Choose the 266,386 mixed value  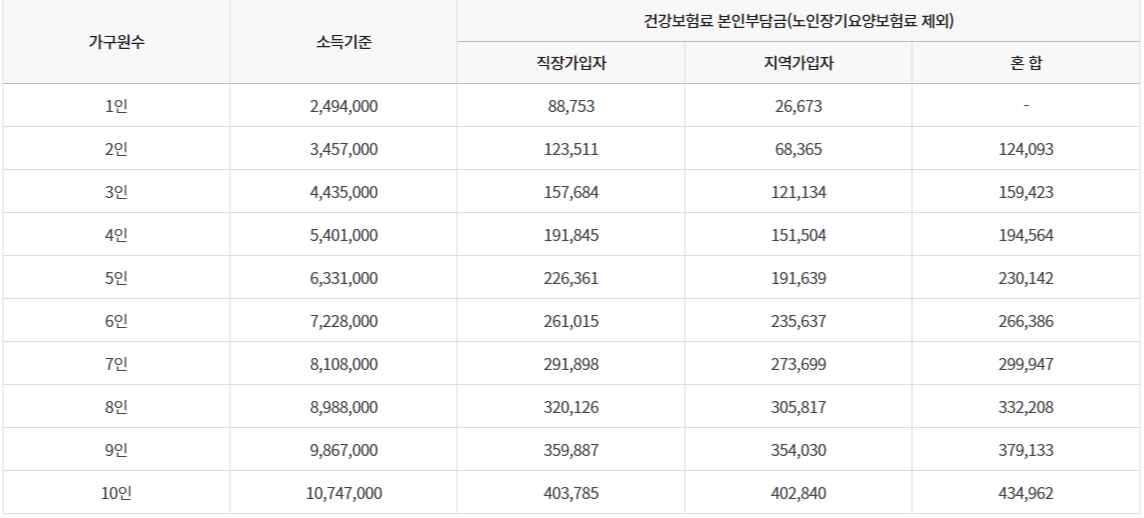point(1026,322)
